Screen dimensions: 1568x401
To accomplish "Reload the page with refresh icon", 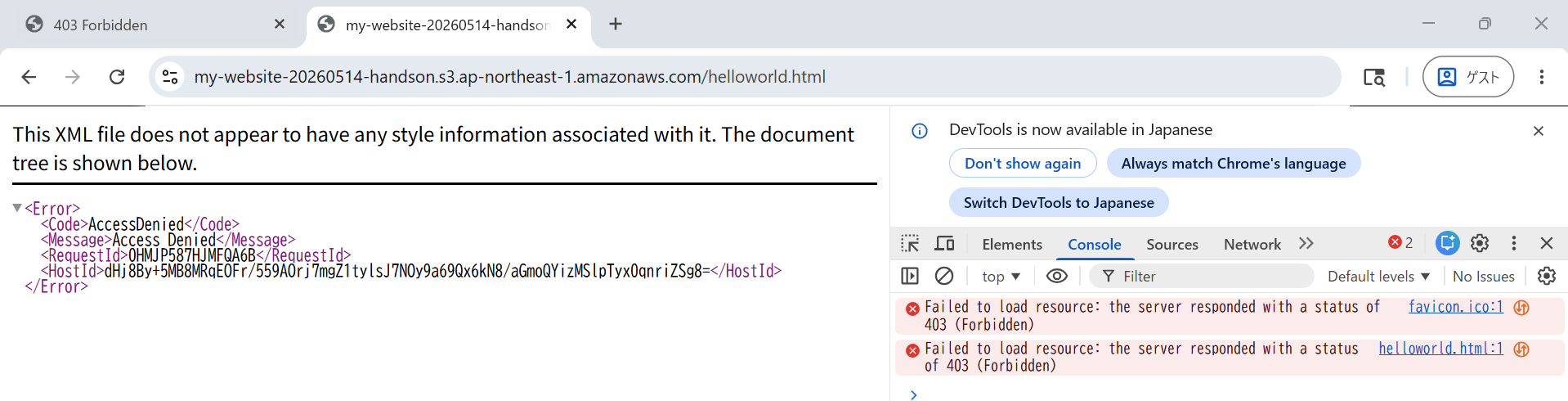I will click(x=117, y=76).
